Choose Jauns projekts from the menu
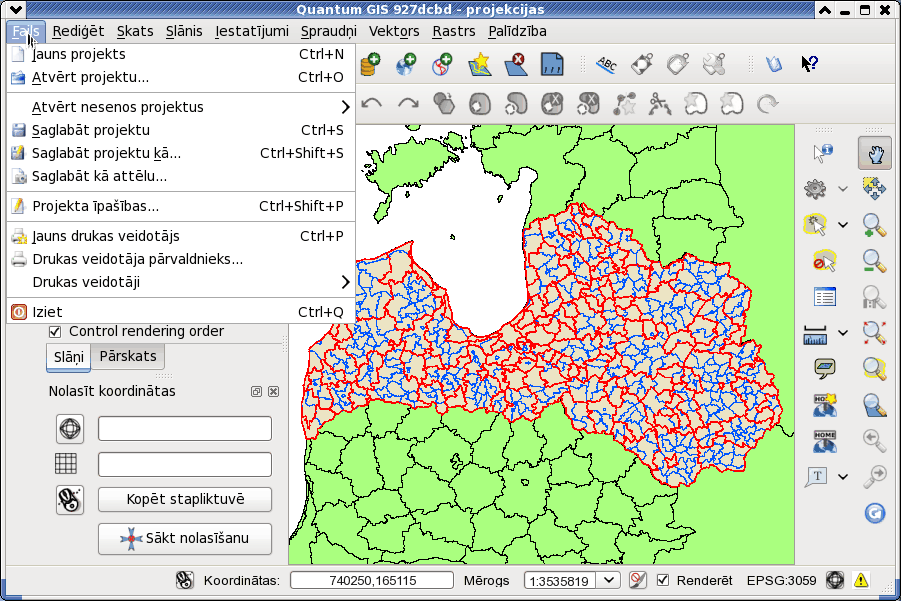This screenshot has height=601, width=901. point(181,54)
